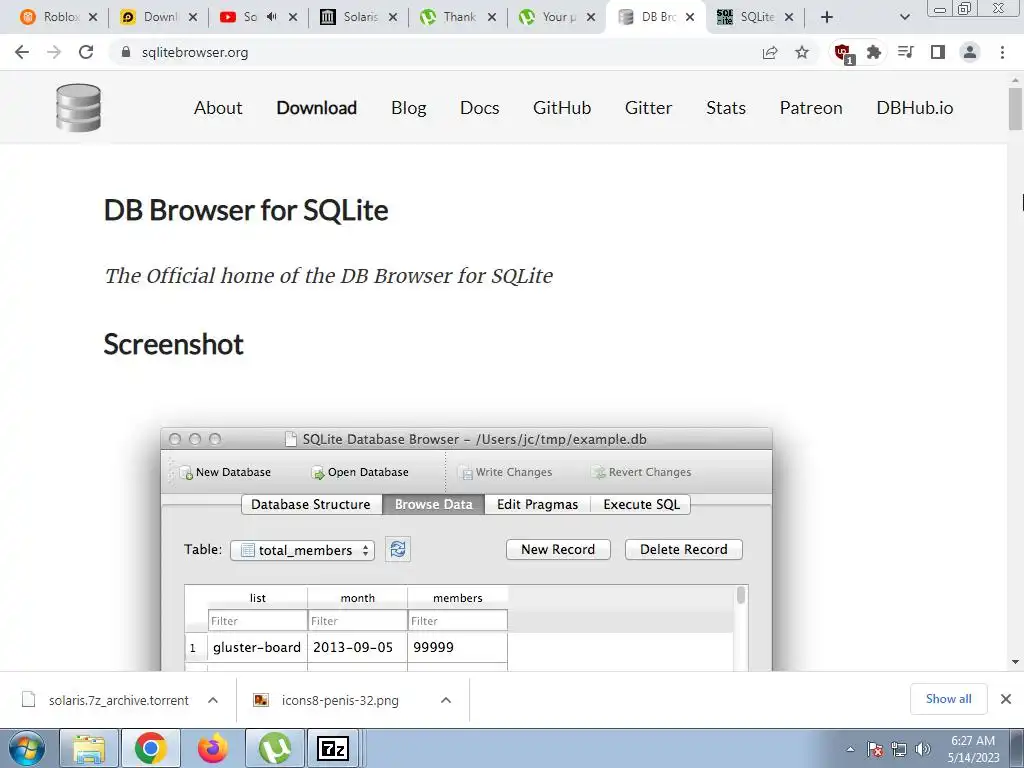Click the DB Browser for SQLite heading
Screen dimensions: 1024x768
246,210
